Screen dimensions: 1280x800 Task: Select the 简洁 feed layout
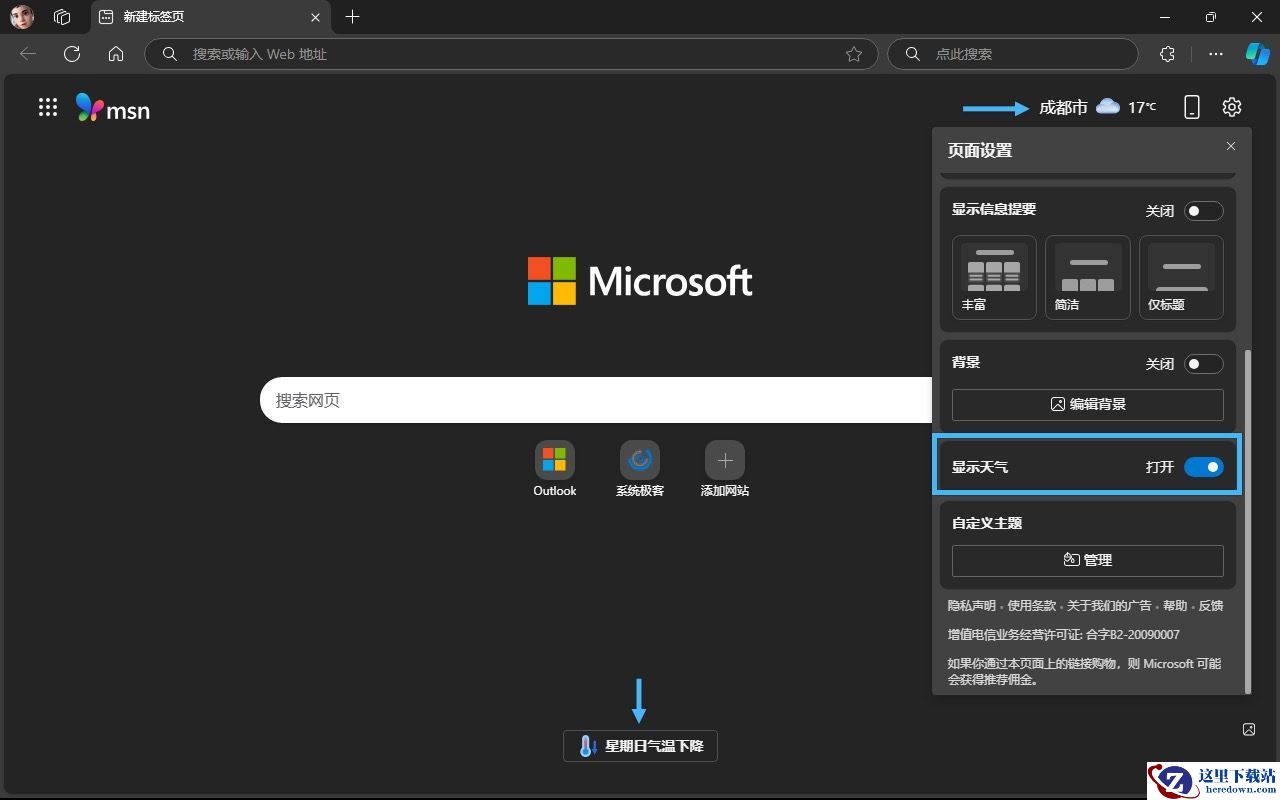click(1088, 277)
